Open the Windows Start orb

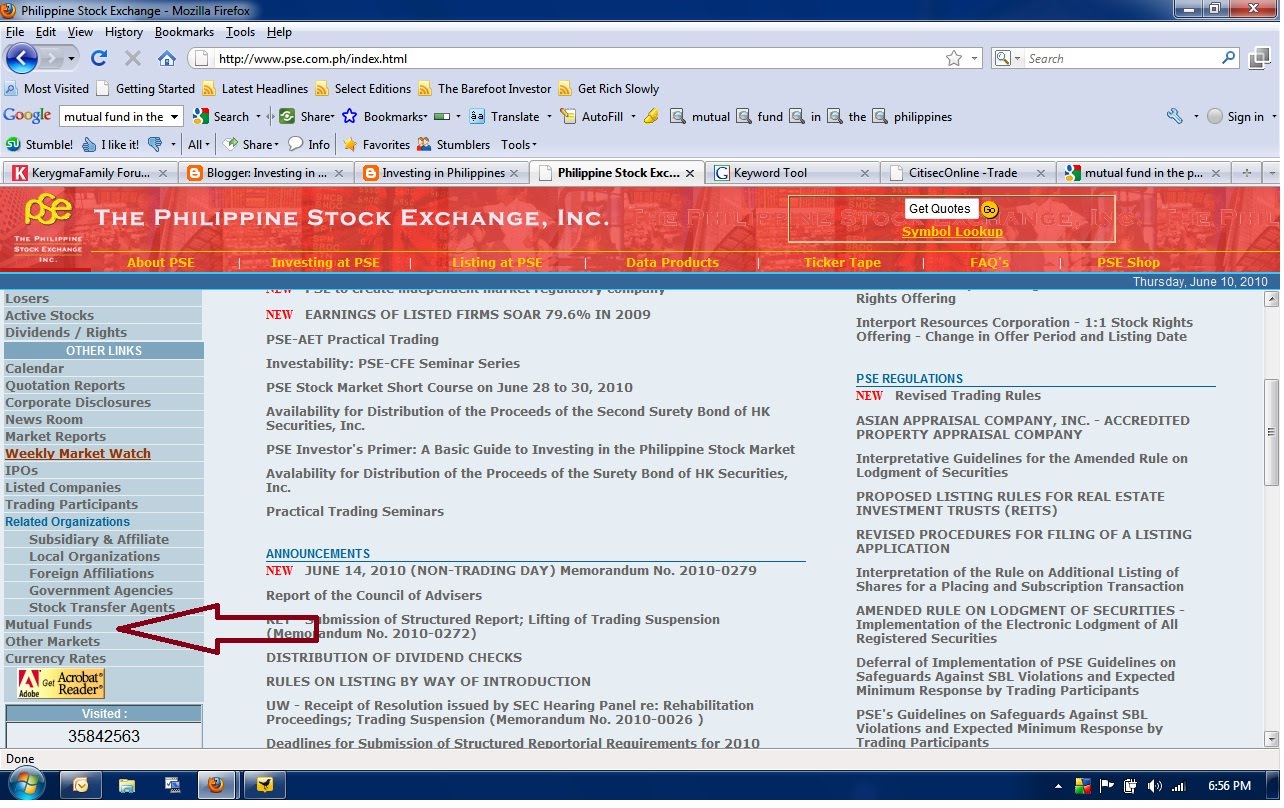pos(26,784)
